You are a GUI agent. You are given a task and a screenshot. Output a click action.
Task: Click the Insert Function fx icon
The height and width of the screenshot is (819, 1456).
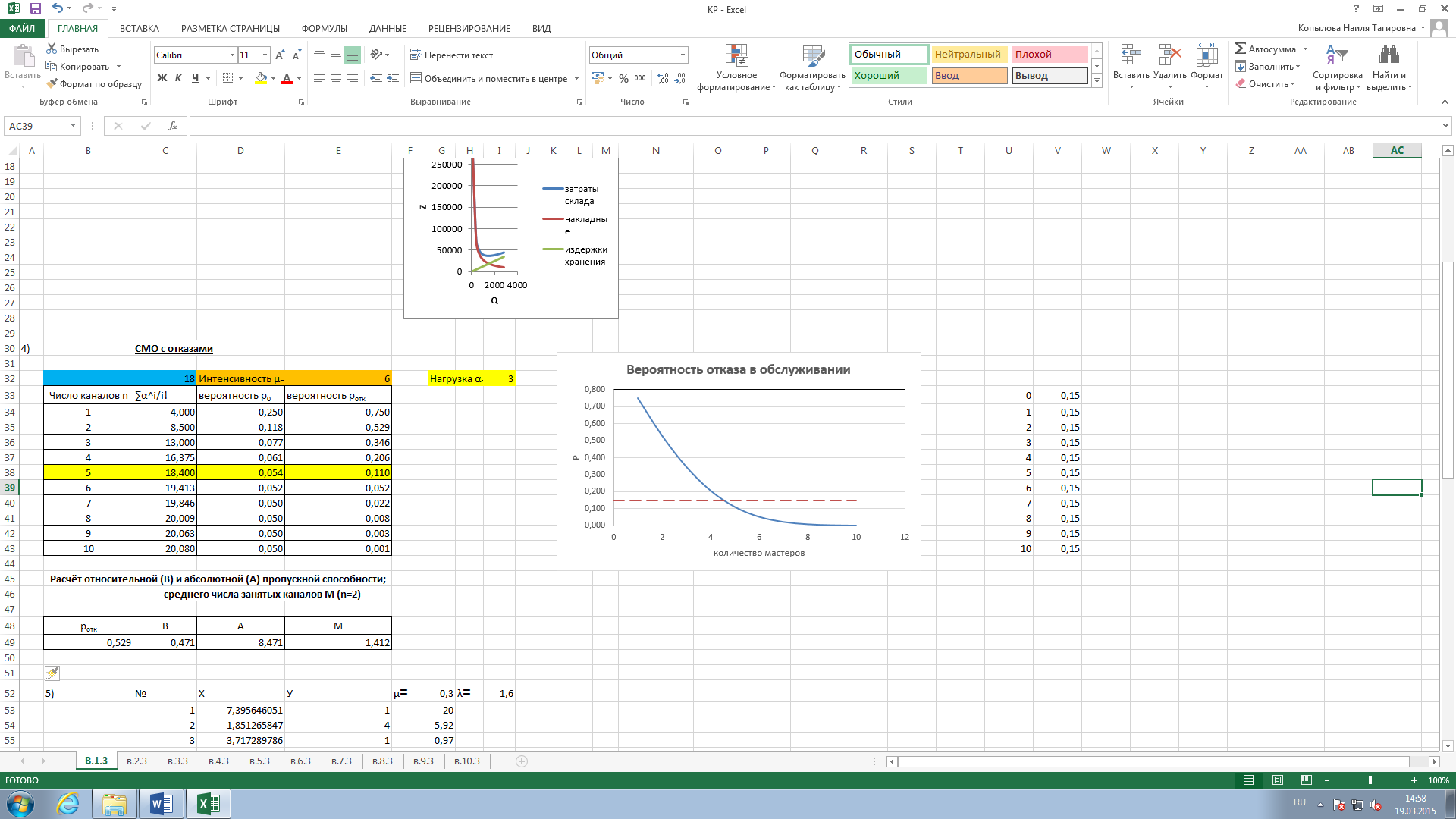click(172, 126)
